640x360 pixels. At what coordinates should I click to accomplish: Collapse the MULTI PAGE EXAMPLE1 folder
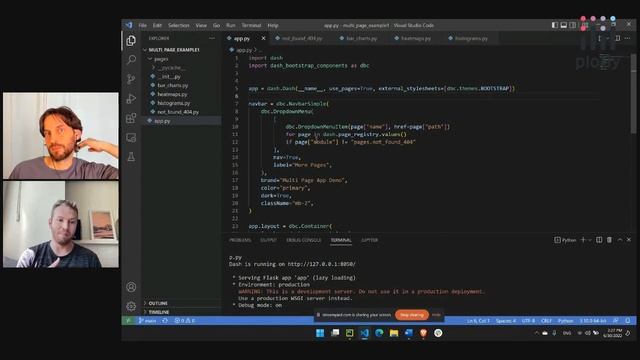(x=174, y=50)
